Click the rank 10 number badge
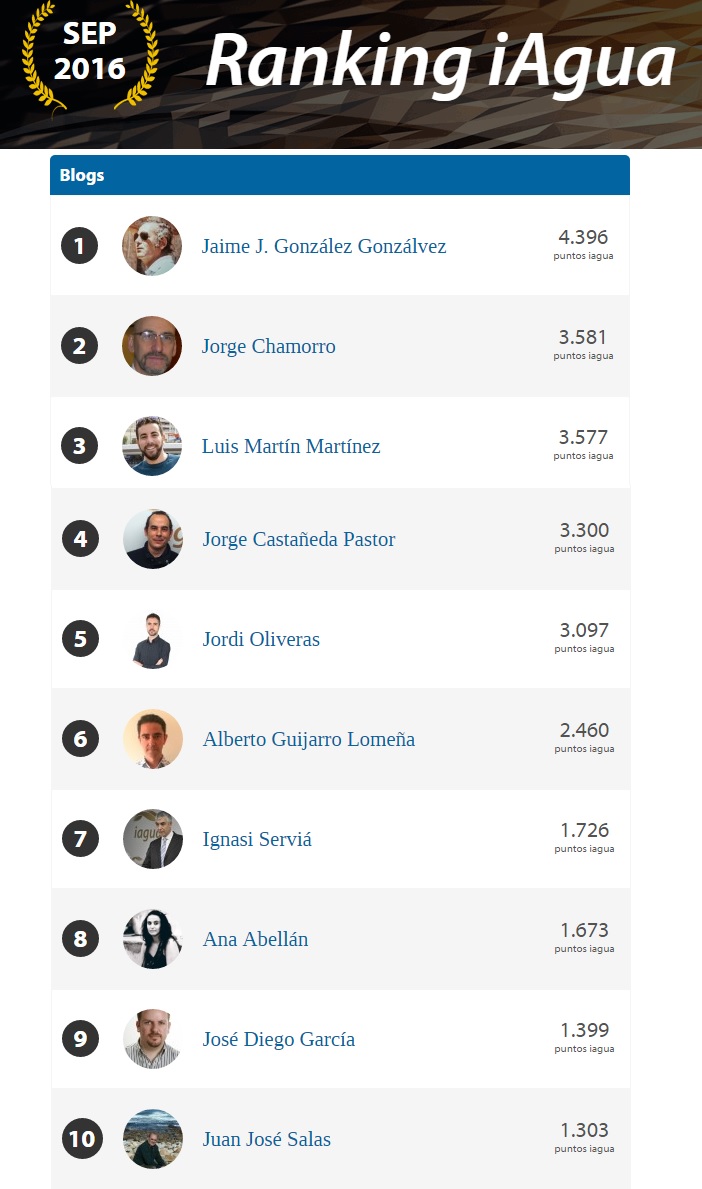Screen dimensions: 702x1189 pyautogui.click(x=81, y=1139)
